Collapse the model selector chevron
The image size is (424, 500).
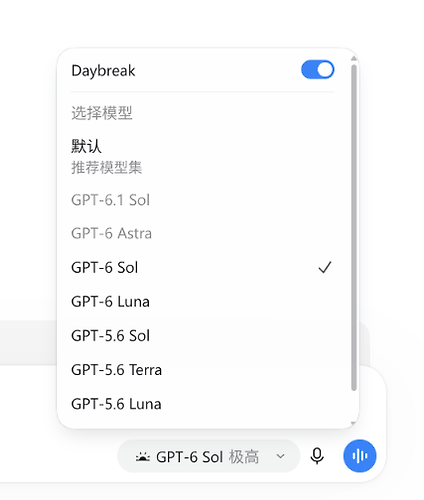pyautogui.click(x=281, y=456)
